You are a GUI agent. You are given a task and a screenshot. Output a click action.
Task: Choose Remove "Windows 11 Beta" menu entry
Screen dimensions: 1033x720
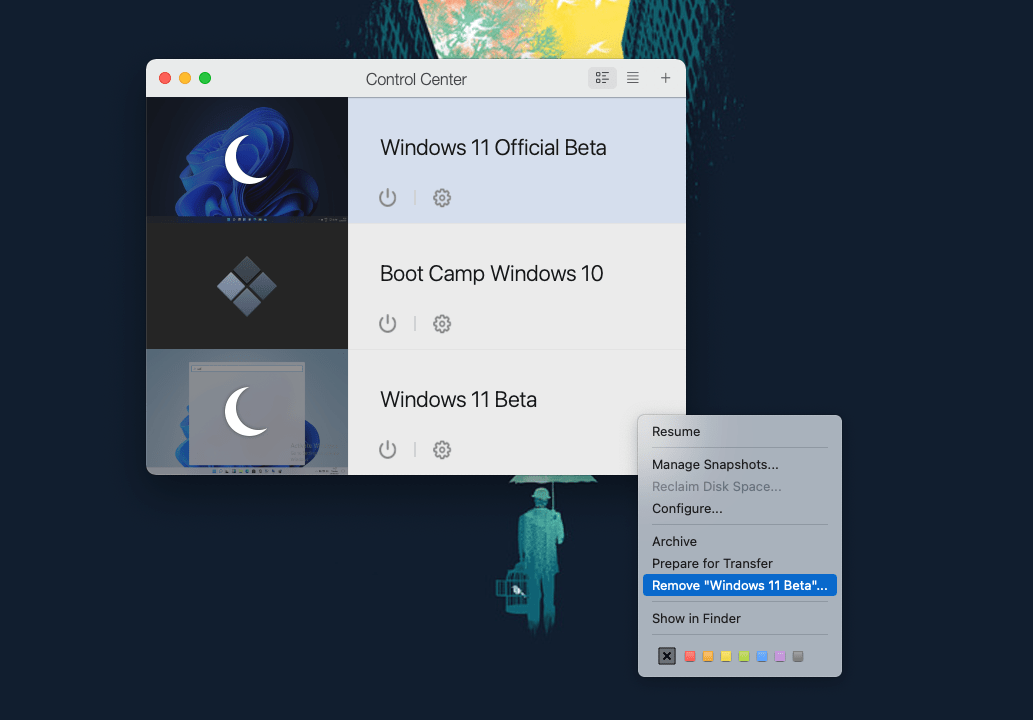click(740, 586)
